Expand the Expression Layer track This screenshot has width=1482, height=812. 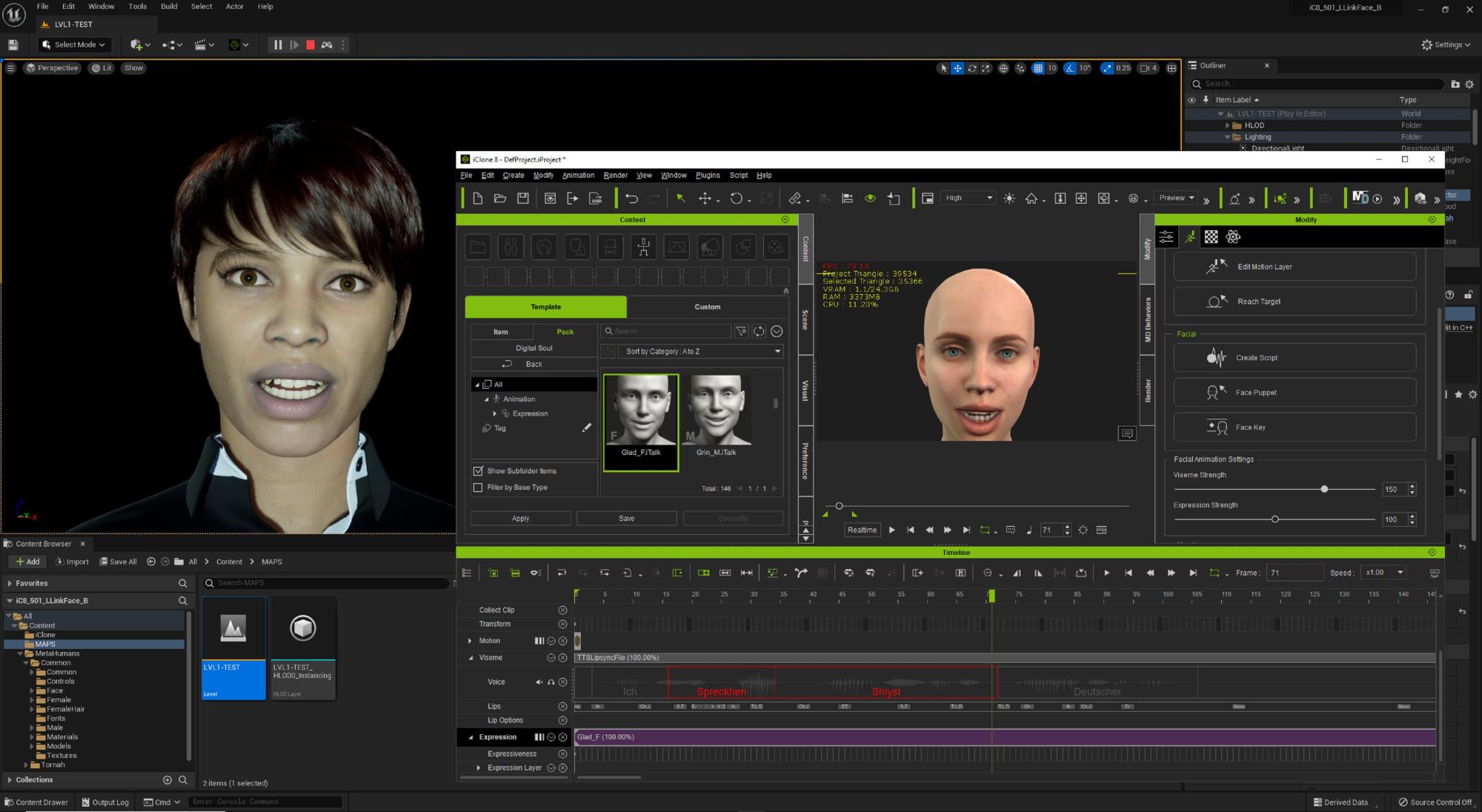pyautogui.click(x=478, y=768)
